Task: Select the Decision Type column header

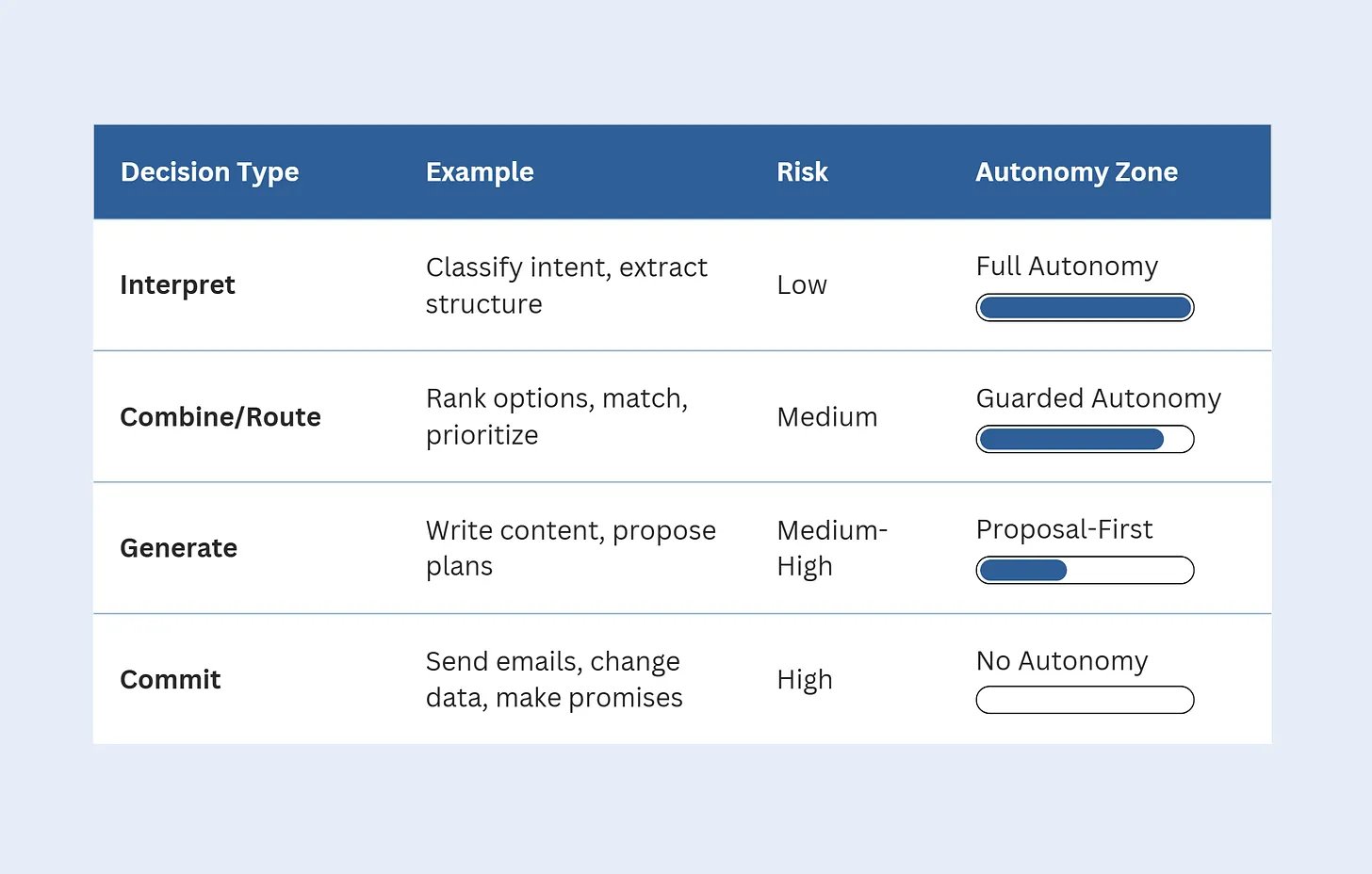Action: [209, 172]
